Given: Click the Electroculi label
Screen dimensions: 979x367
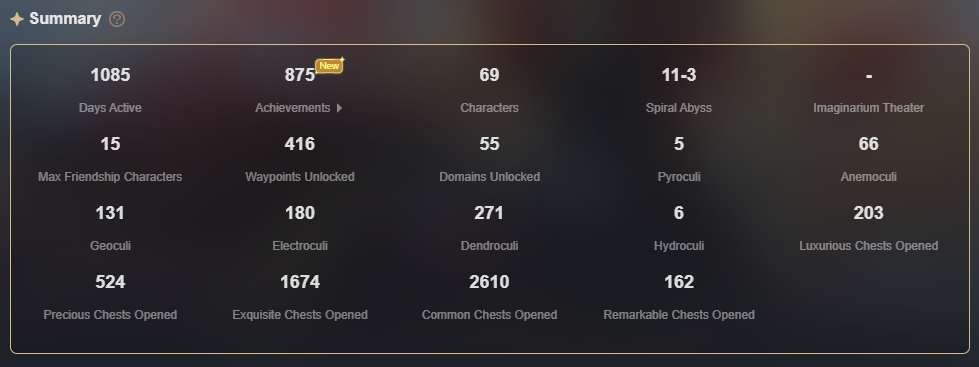Looking at the screenshot, I should click(x=300, y=246).
